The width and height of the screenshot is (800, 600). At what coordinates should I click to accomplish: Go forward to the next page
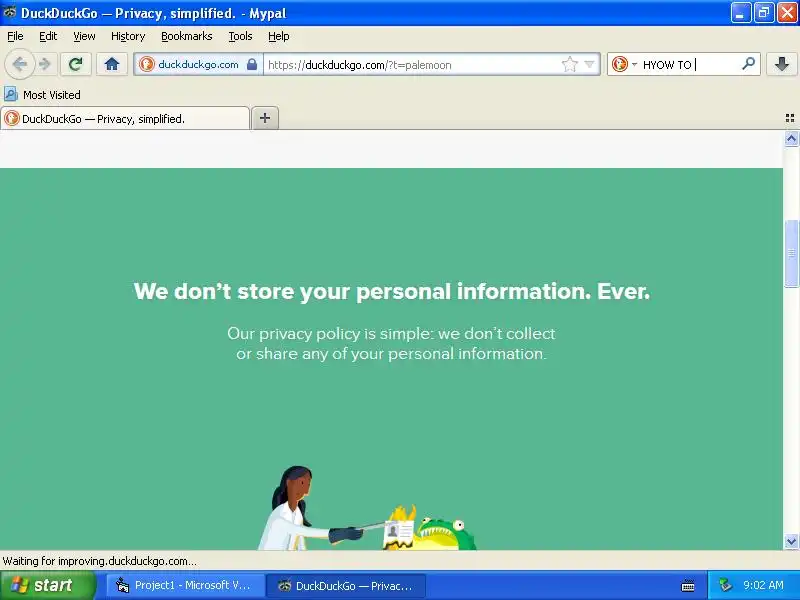[45, 64]
